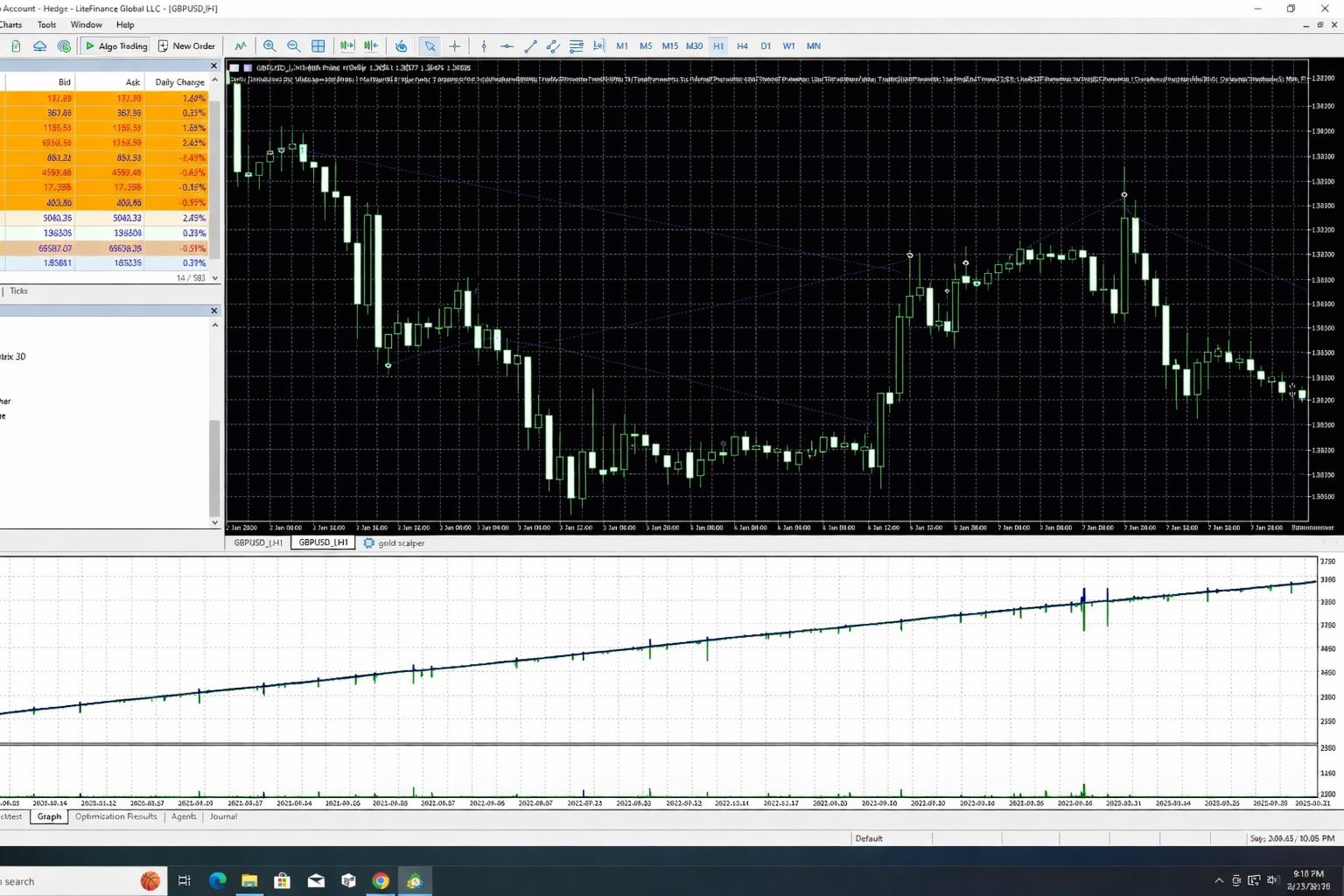
Task: Open the Help menu
Action: click(125, 24)
